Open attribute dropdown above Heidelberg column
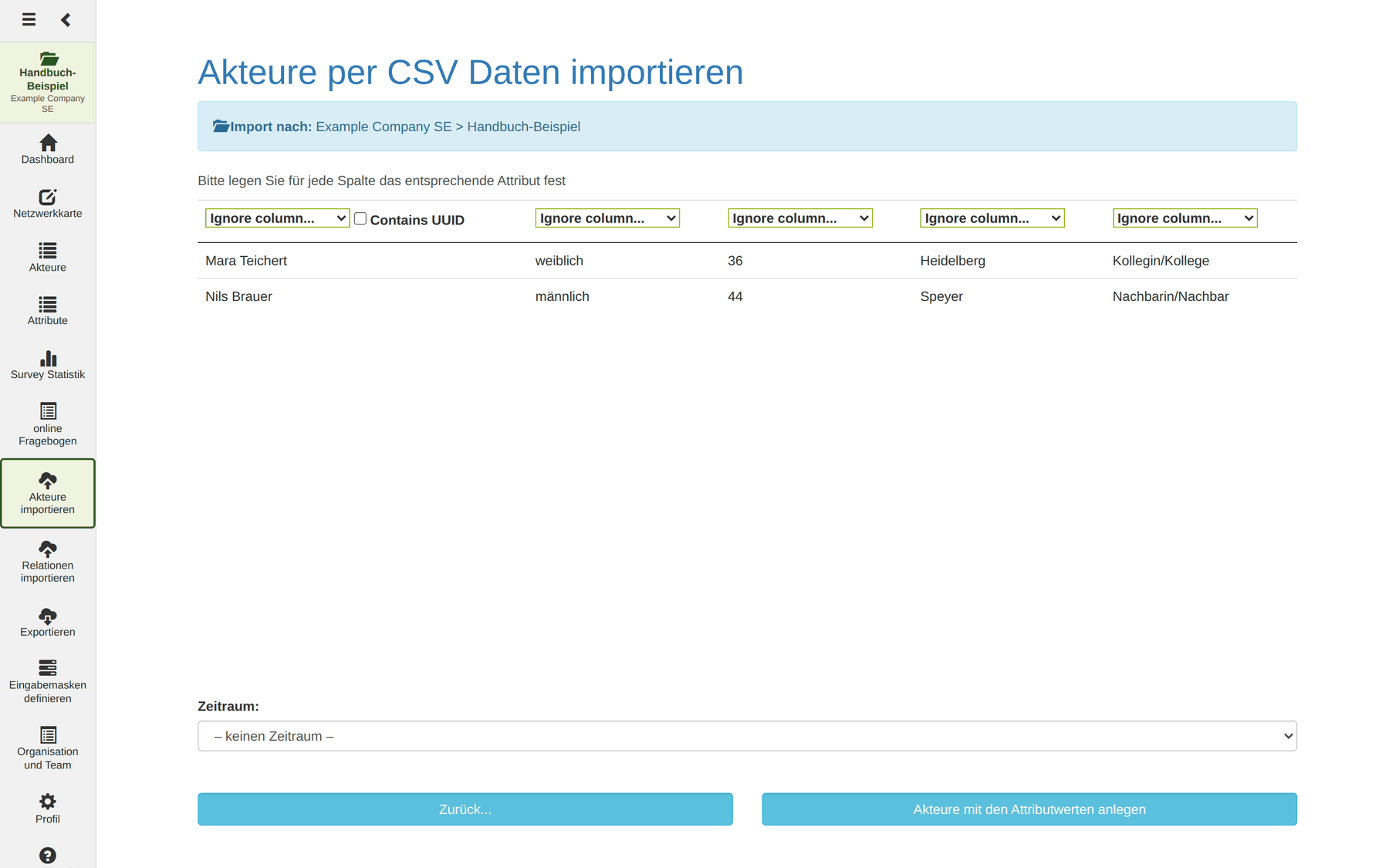 click(x=992, y=218)
